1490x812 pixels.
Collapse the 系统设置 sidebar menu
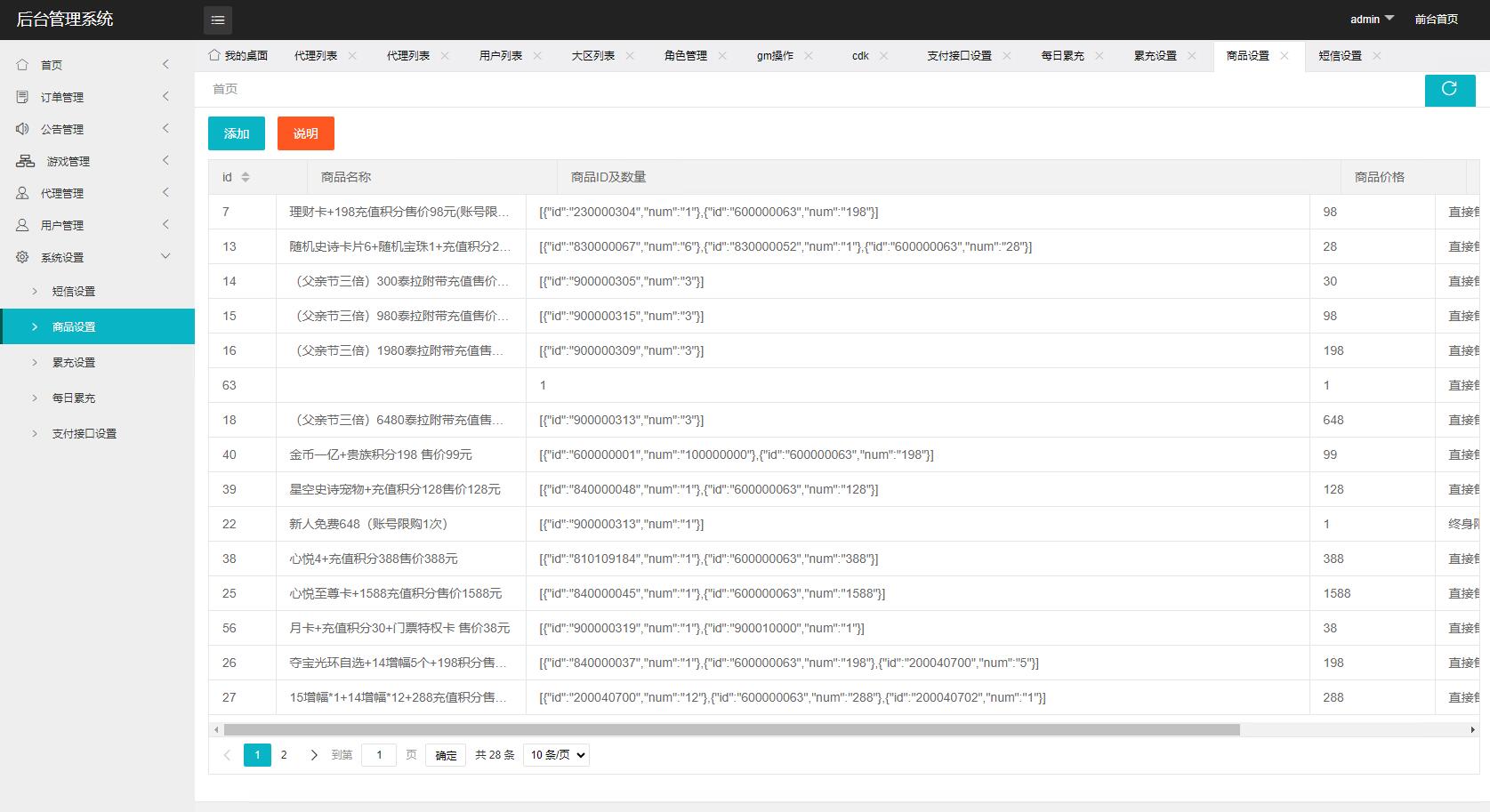(x=165, y=257)
